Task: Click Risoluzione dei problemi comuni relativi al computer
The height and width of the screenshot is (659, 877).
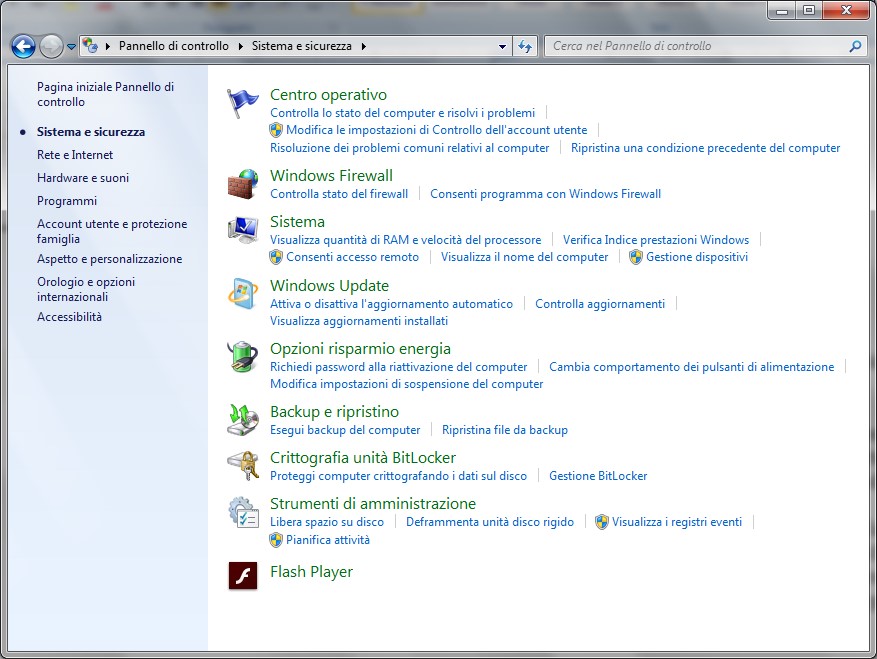Action: (409, 148)
